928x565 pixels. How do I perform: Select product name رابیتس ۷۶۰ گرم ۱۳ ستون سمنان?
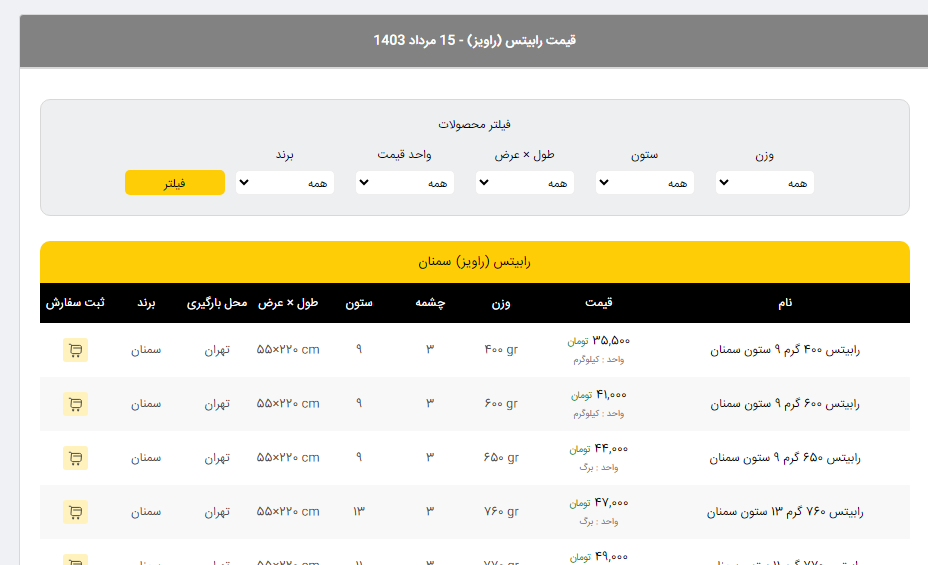pyautogui.click(x=784, y=512)
